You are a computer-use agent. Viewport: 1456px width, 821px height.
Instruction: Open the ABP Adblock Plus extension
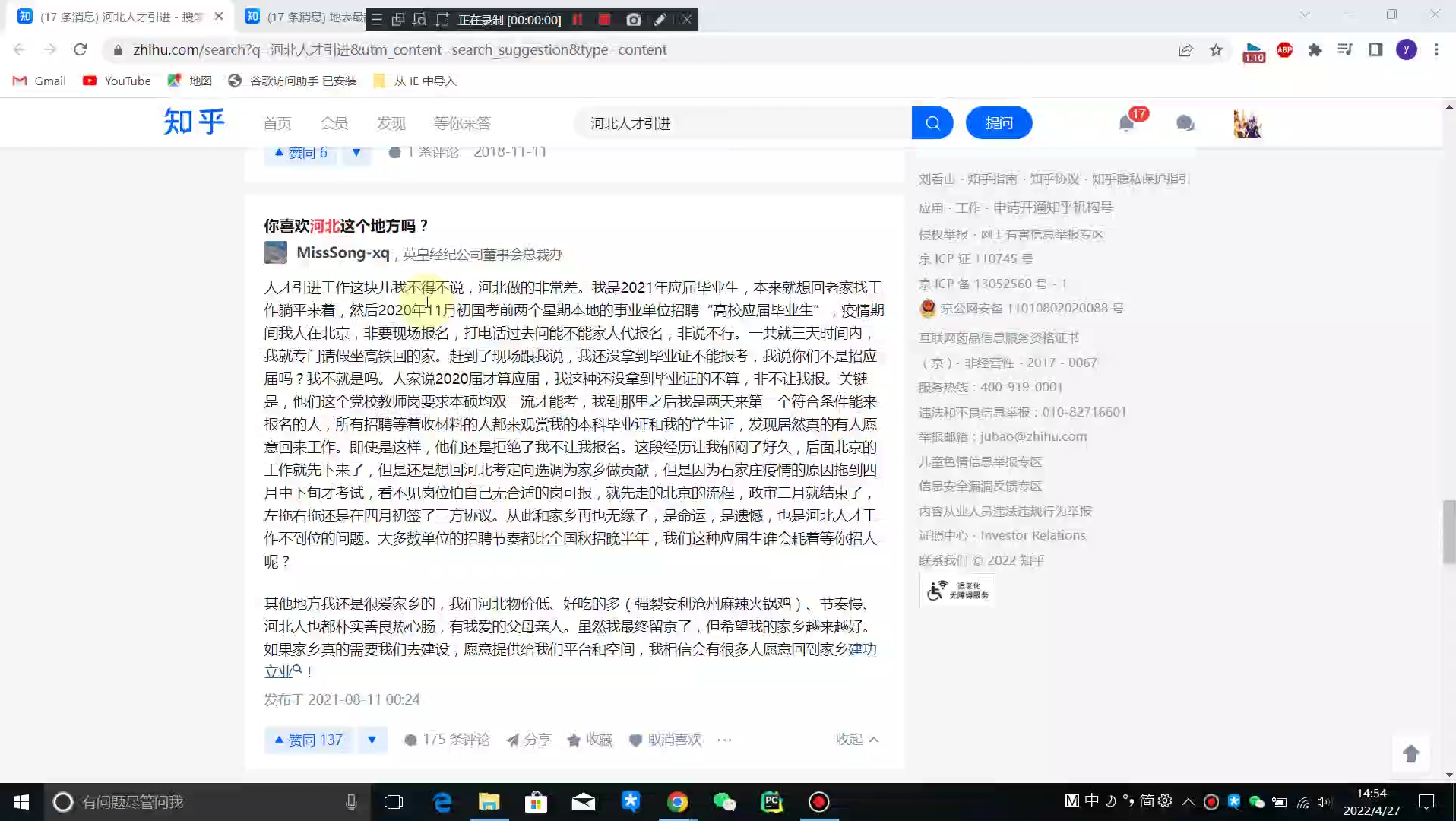click(x=1284, y=49)
